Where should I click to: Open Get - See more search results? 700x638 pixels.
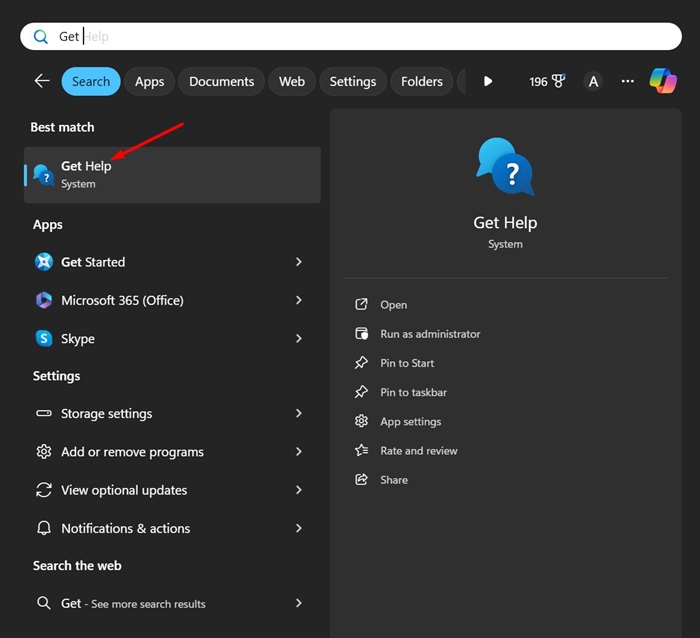click(172, 604)
